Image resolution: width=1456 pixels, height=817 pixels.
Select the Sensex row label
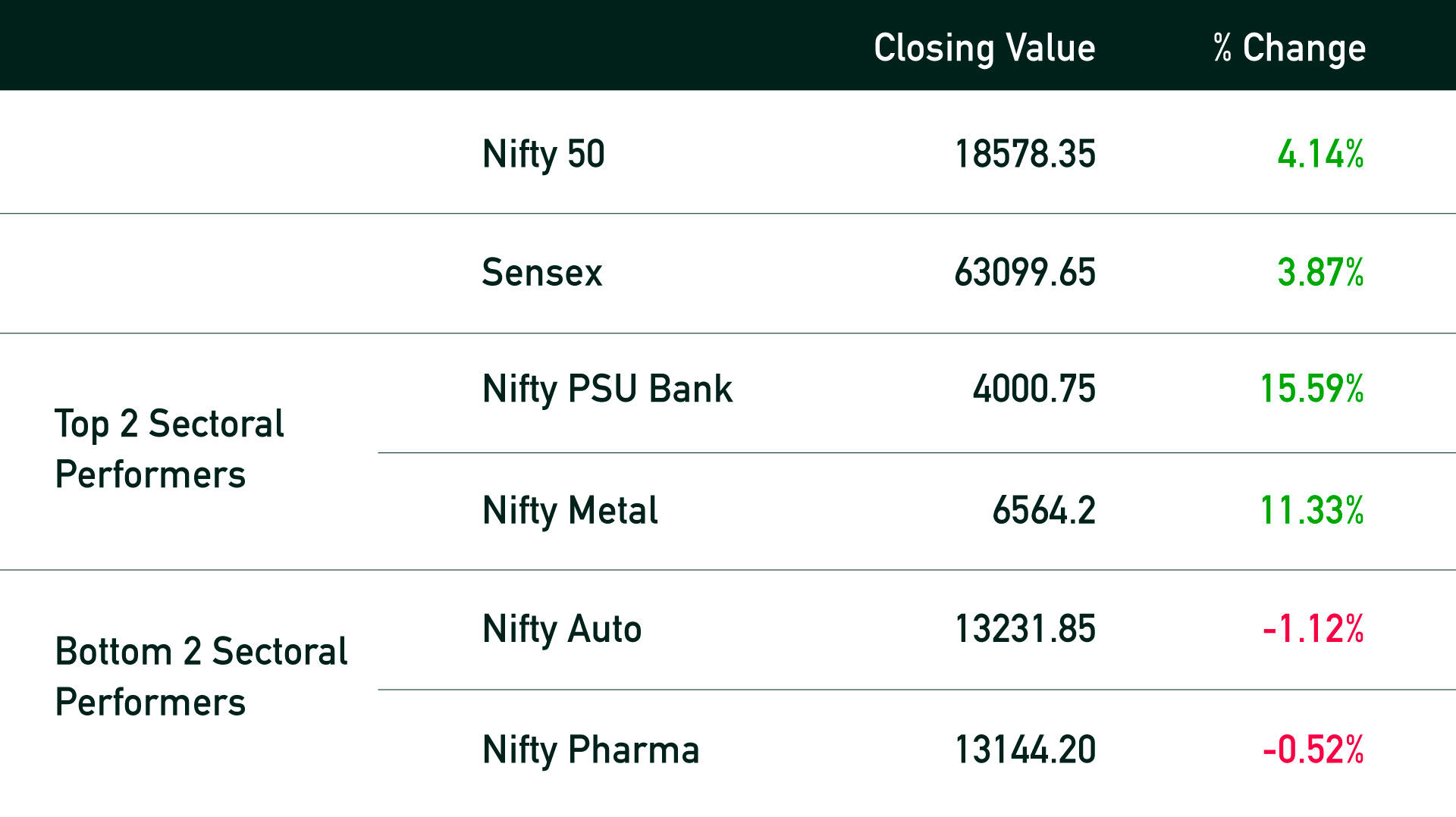coord(541,272)
